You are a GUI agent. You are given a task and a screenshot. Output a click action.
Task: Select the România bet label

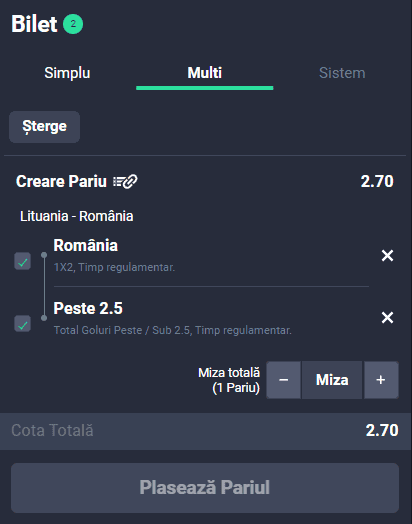click(x=86, y=245)
